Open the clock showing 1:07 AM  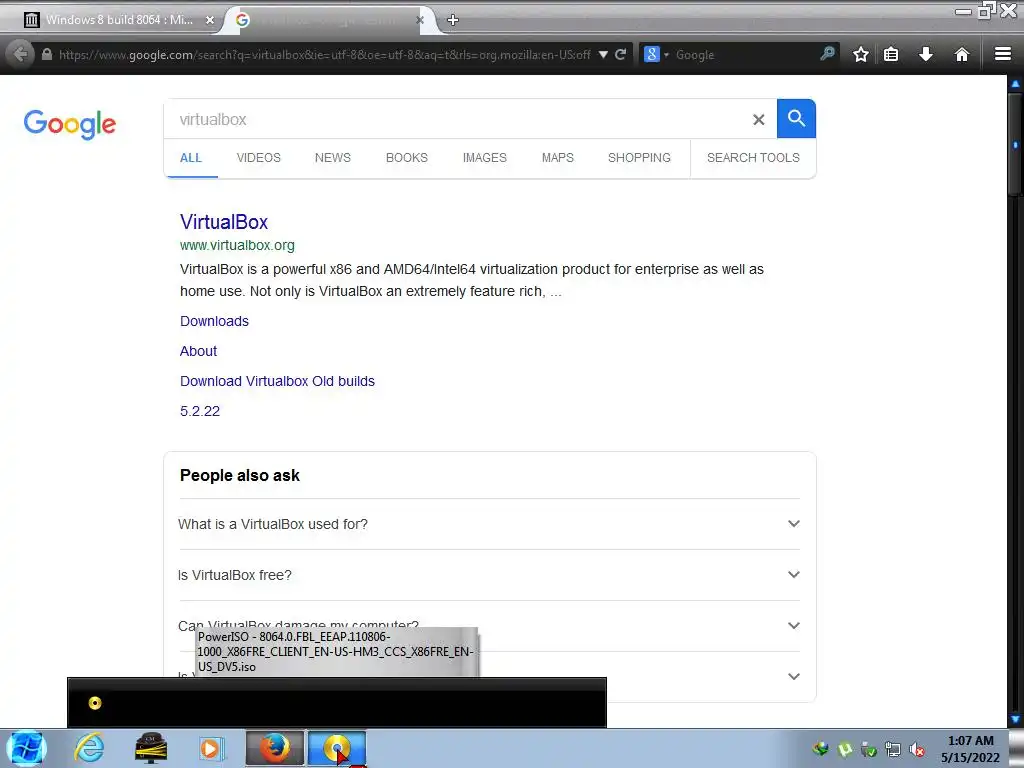point(970,749)
